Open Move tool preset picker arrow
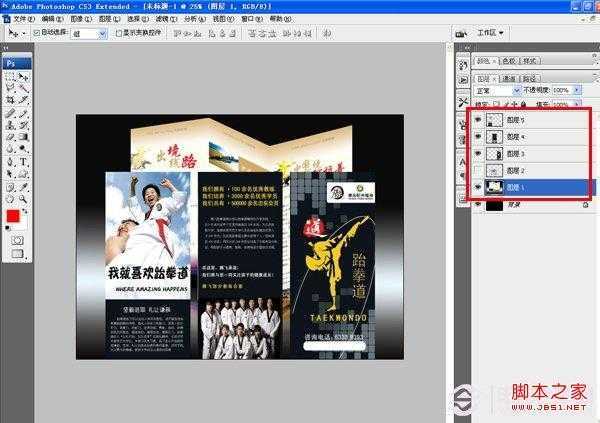The image size is (600, 423). [x=24, y=34]
